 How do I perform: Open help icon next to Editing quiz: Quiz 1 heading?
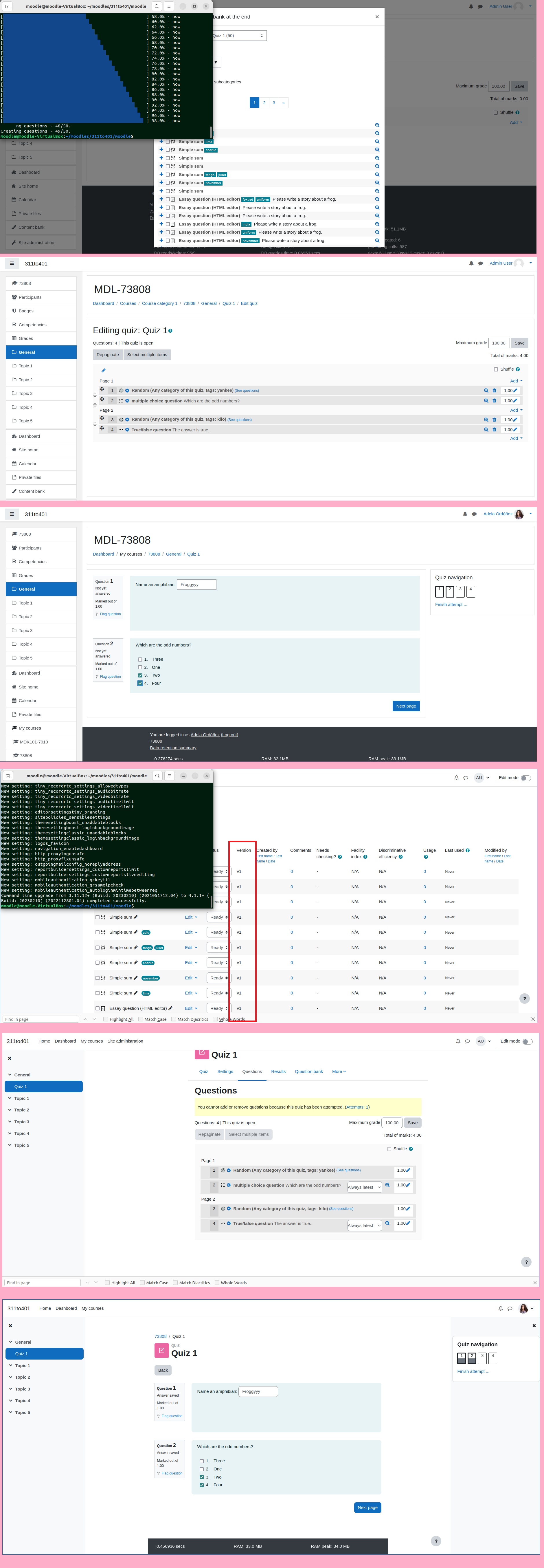click(x=170, y=331)
